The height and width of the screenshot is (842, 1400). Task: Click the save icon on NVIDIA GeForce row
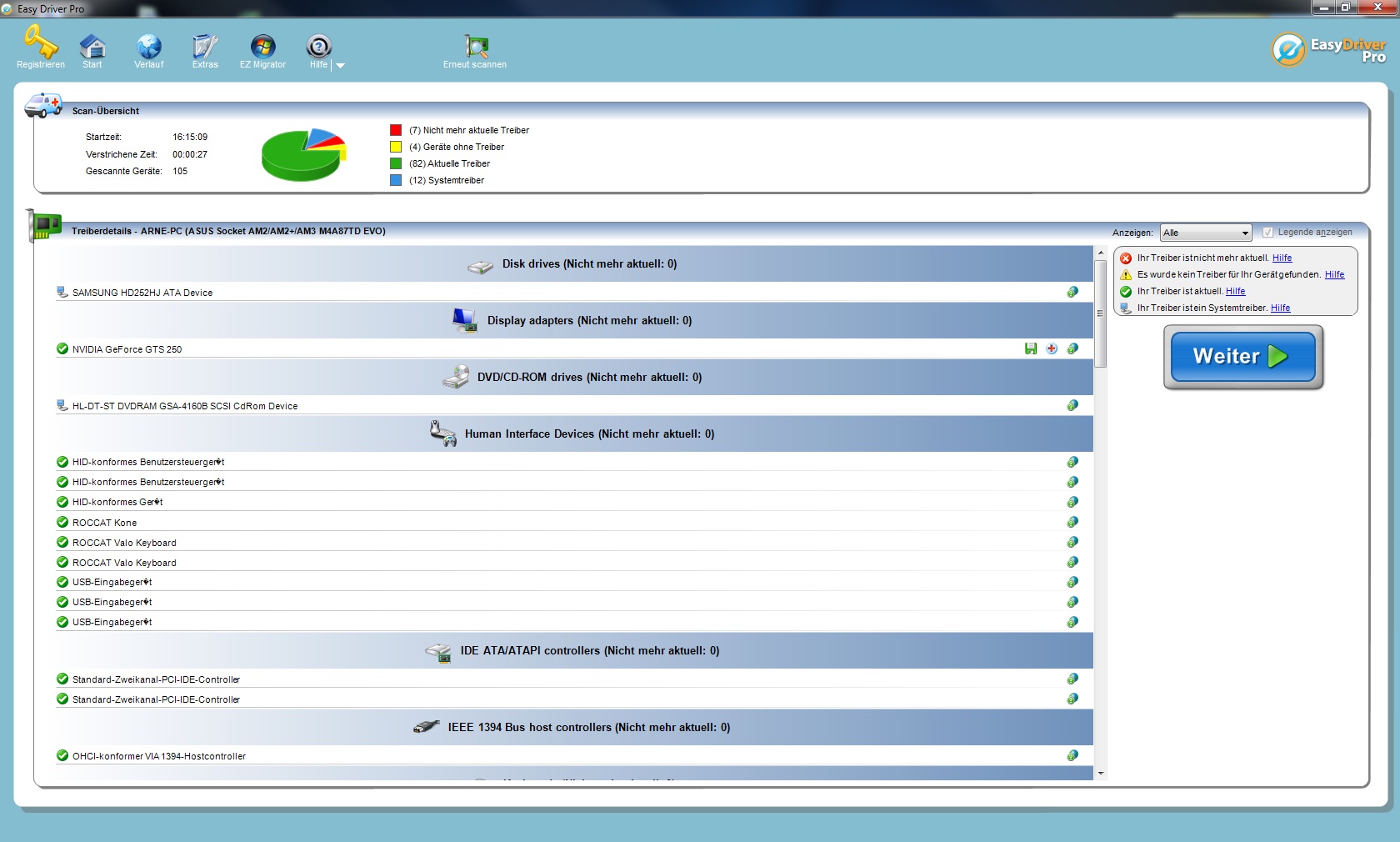(1031, 348)
